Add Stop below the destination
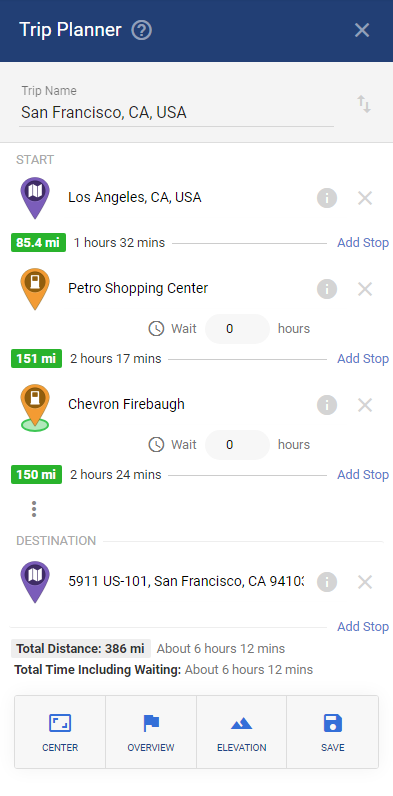 [x=363, y=626]
